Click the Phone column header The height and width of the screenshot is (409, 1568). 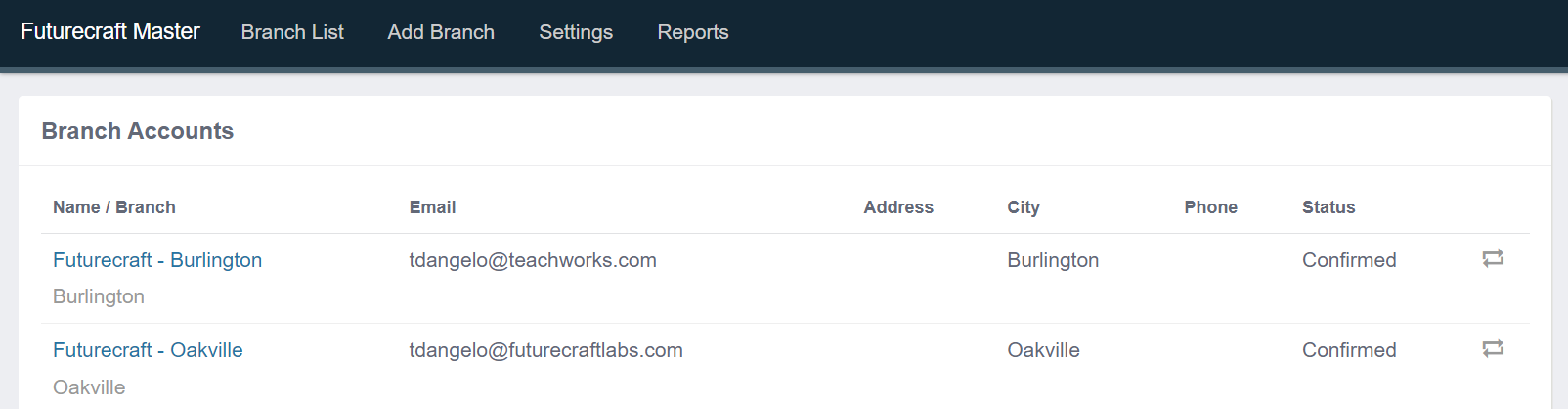tap(1211, 207)
